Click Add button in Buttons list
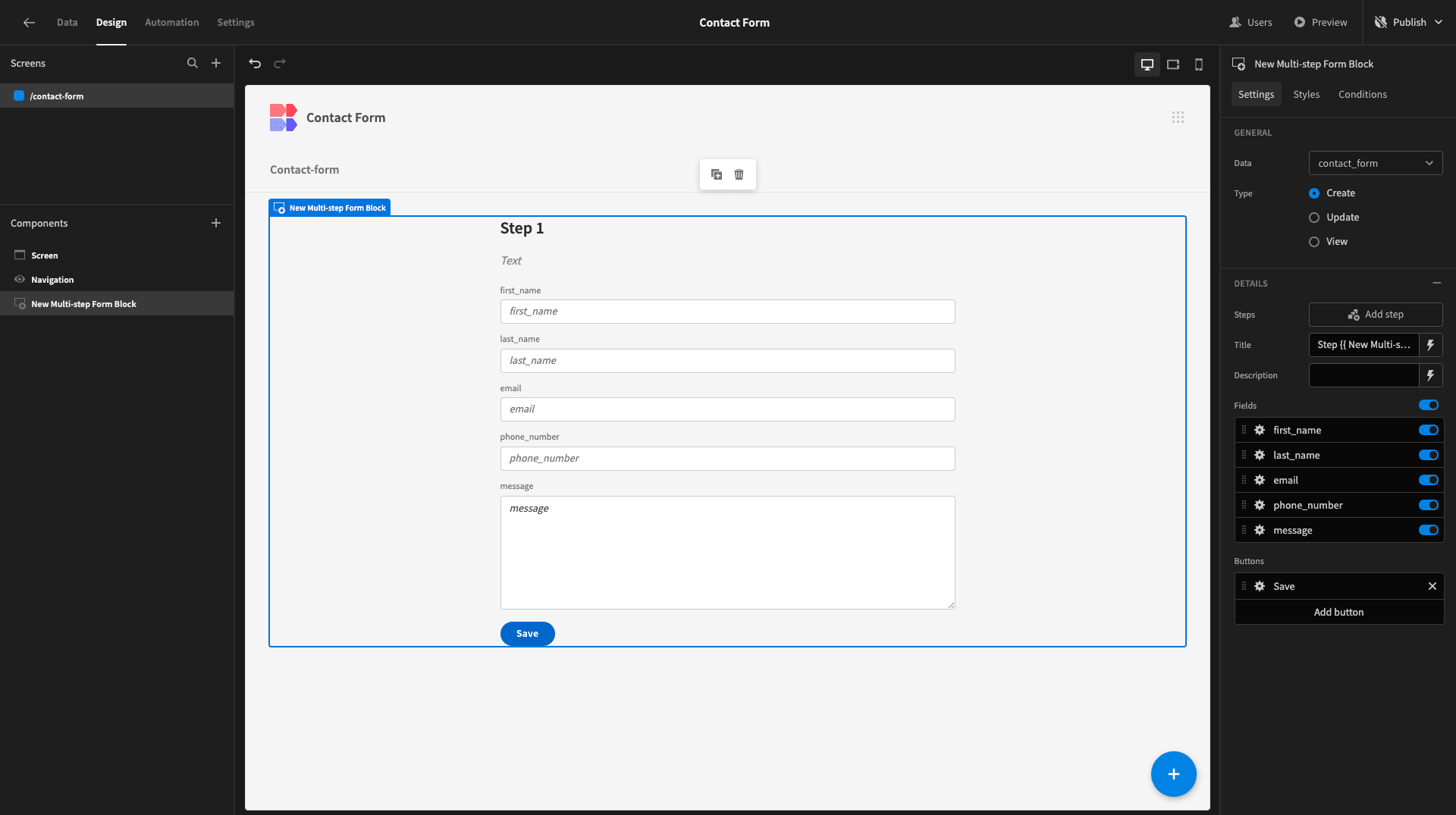Screen dimensions: 1456x815 click(x=1338, y=612)
